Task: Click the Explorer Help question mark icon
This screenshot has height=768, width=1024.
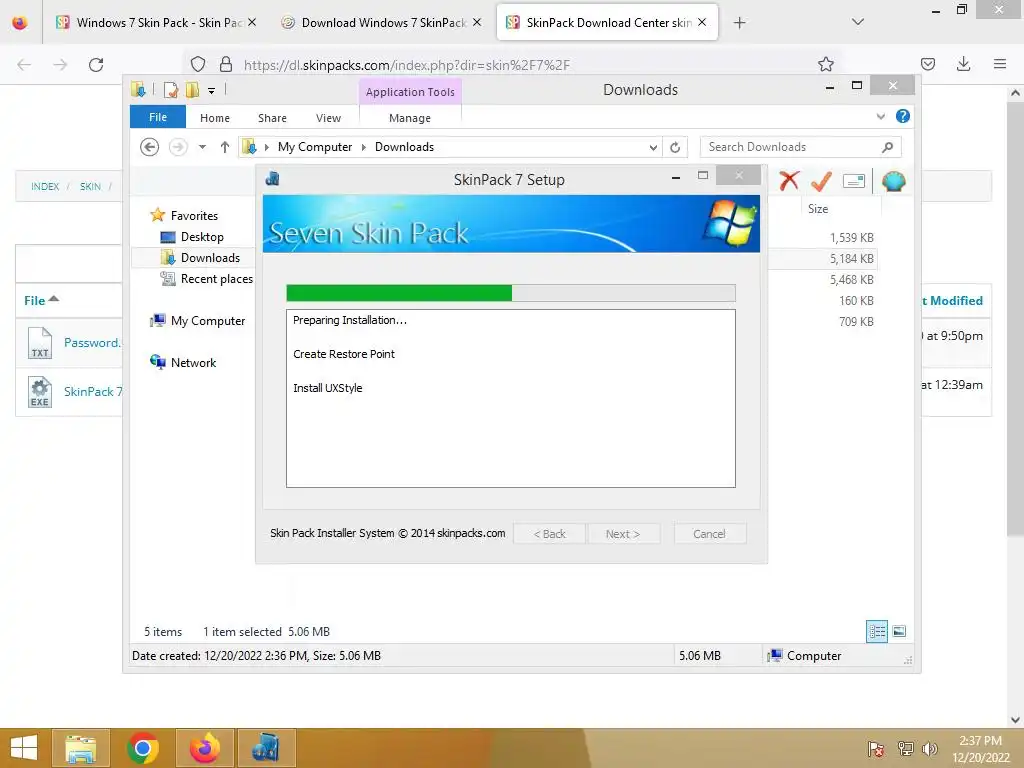Action: [x=903, y=116]
